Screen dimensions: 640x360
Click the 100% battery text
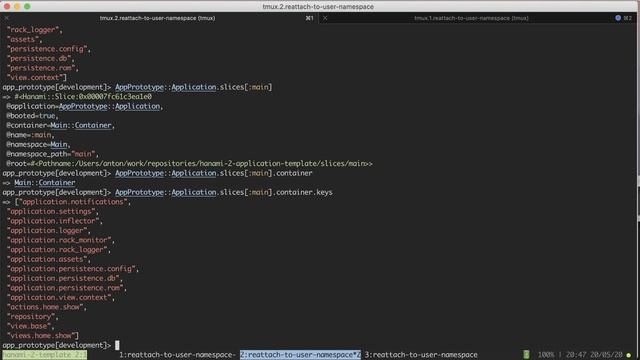point(546,355)
